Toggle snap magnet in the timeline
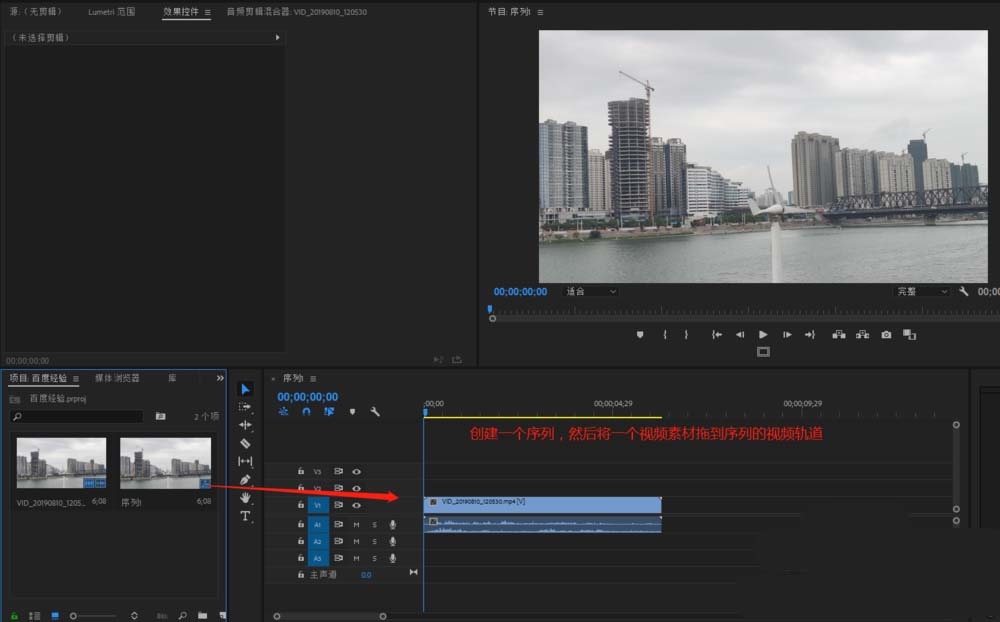Viewport: 1000px width, 622px height. (x=306, y=411)
